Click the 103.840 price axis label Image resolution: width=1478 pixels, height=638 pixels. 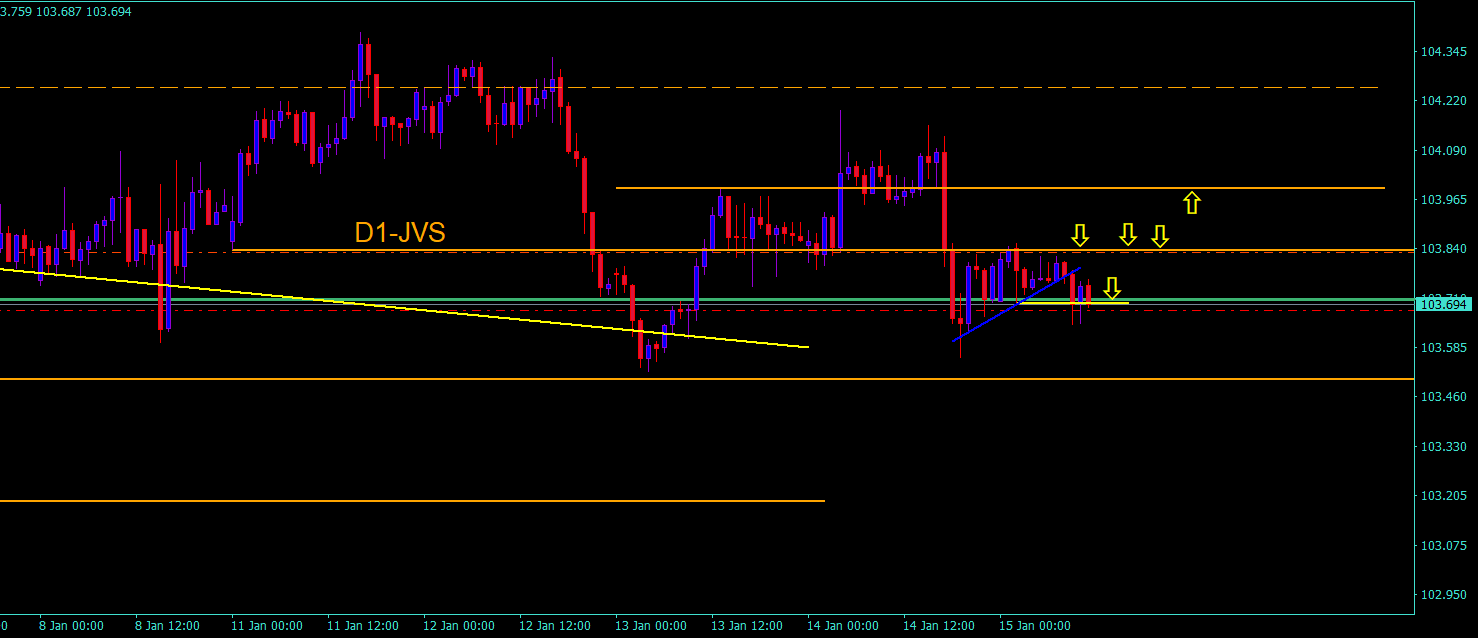point(1443,249)
